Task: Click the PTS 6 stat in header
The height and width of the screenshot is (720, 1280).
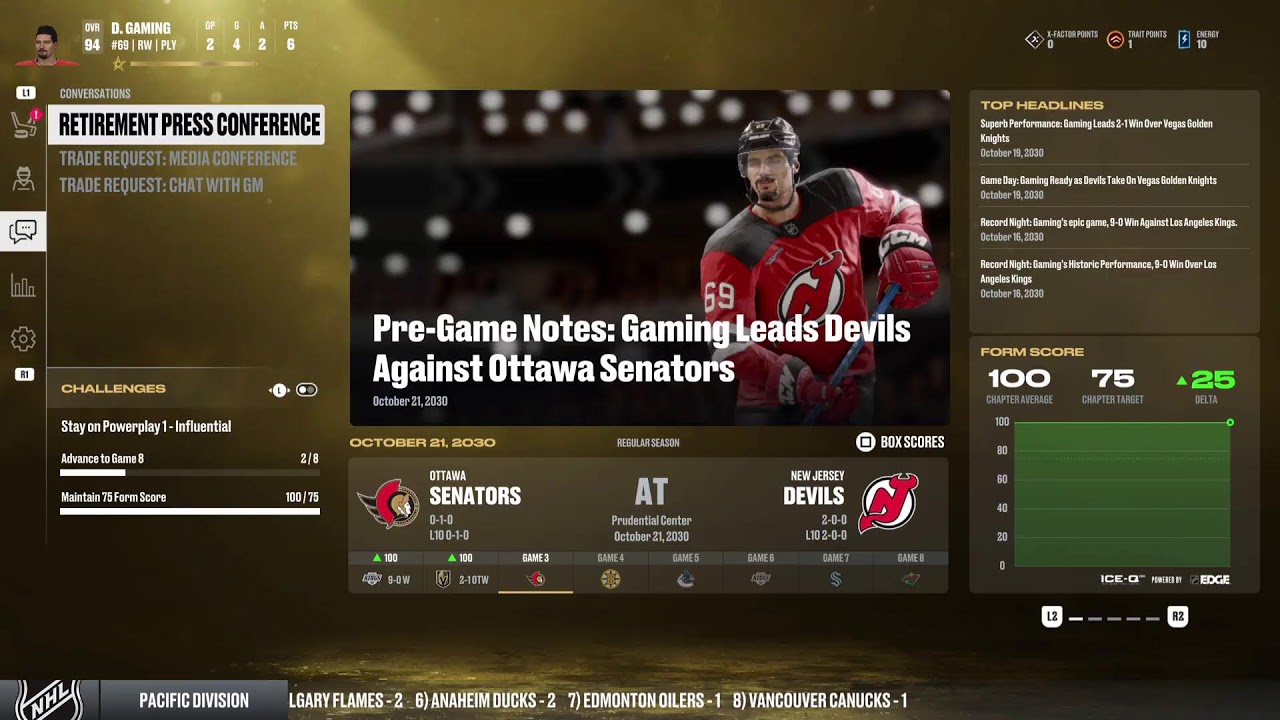Action: [x=290, y=37]
